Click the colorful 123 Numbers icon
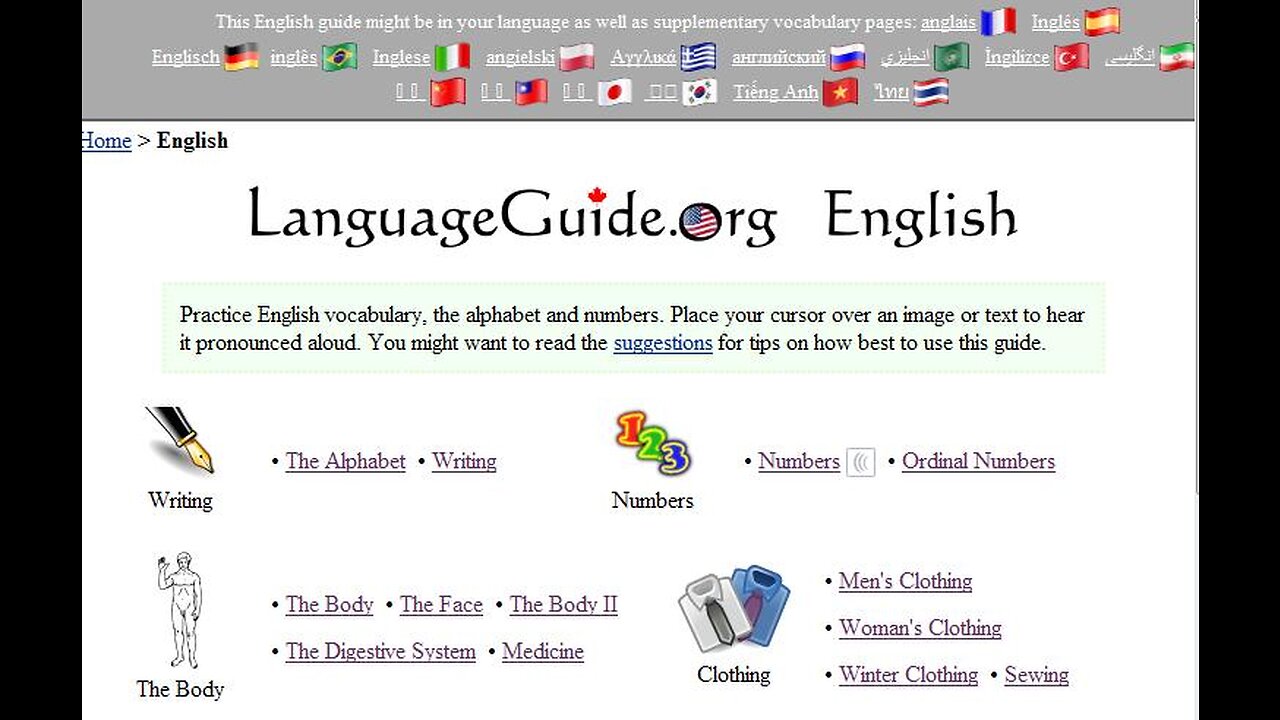The height and width of the screenshot is (720, 1280). pyautogui.click(x=652, y=443)
